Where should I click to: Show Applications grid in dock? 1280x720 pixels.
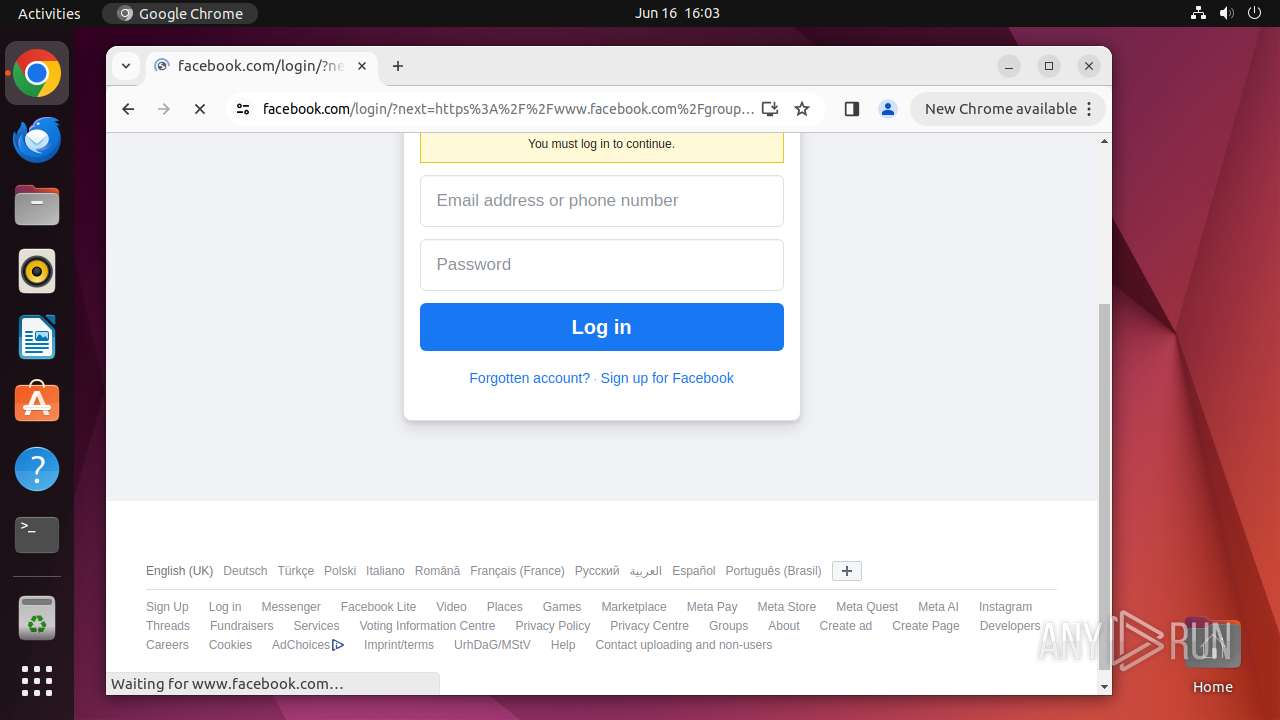tap(37, 681)
